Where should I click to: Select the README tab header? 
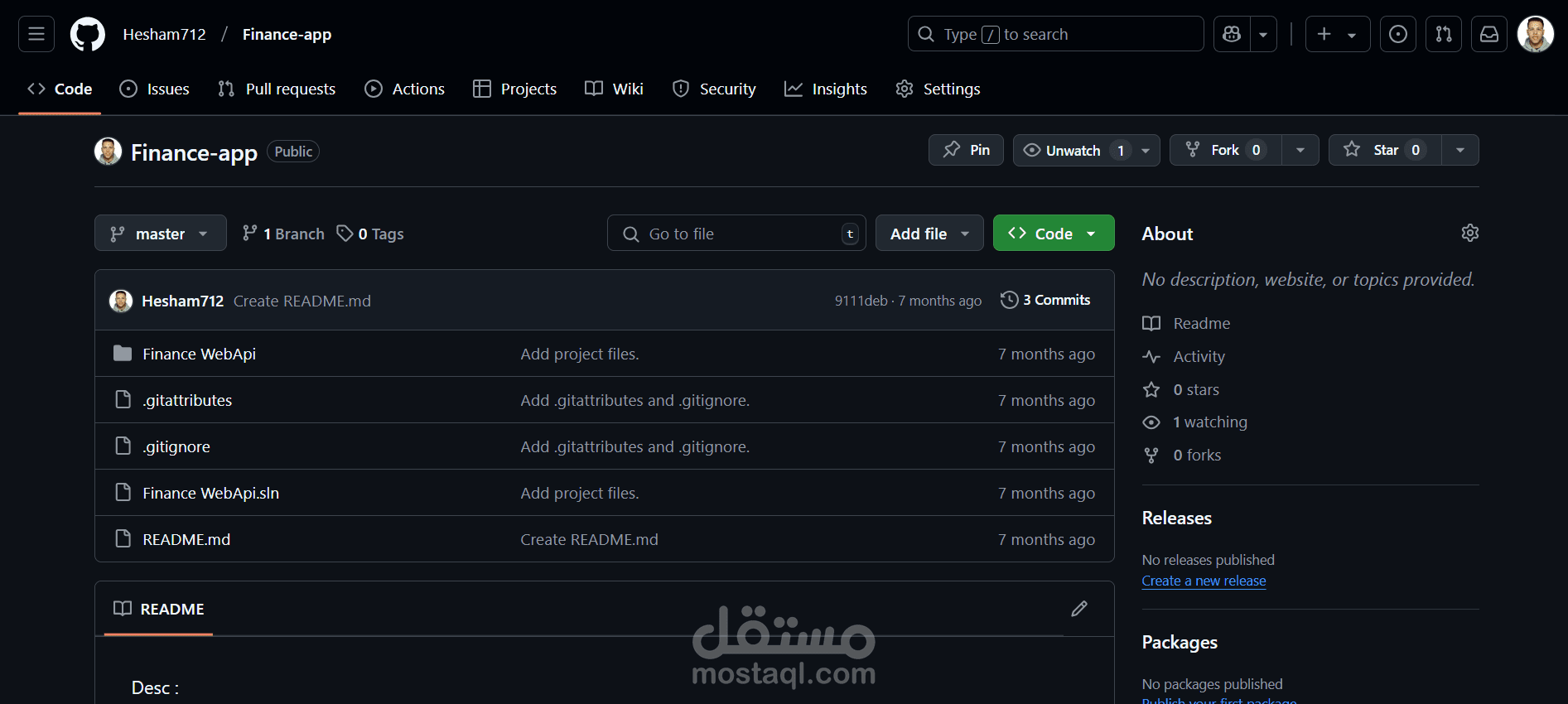pos(159,609)
